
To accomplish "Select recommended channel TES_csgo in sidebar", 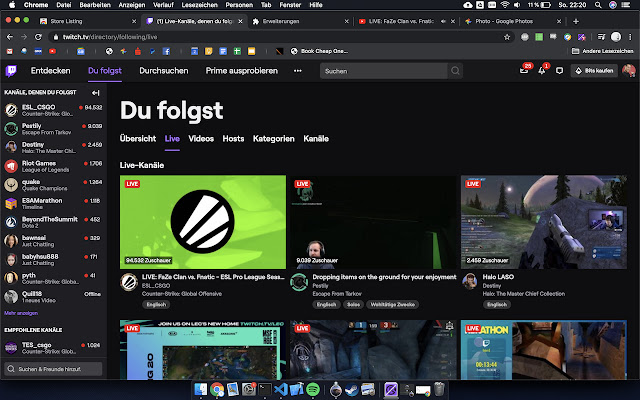I will pos(53,348).
